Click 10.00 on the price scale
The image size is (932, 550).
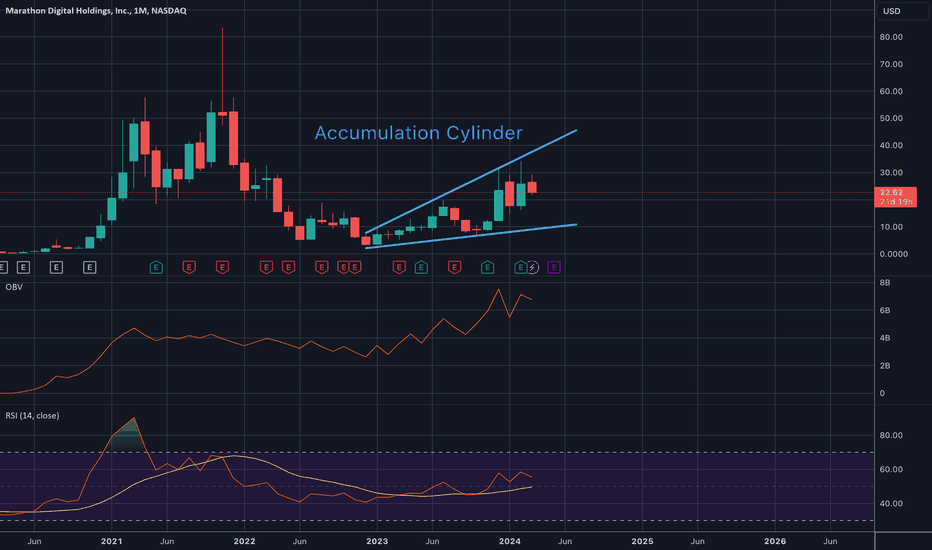click(891, 227)
